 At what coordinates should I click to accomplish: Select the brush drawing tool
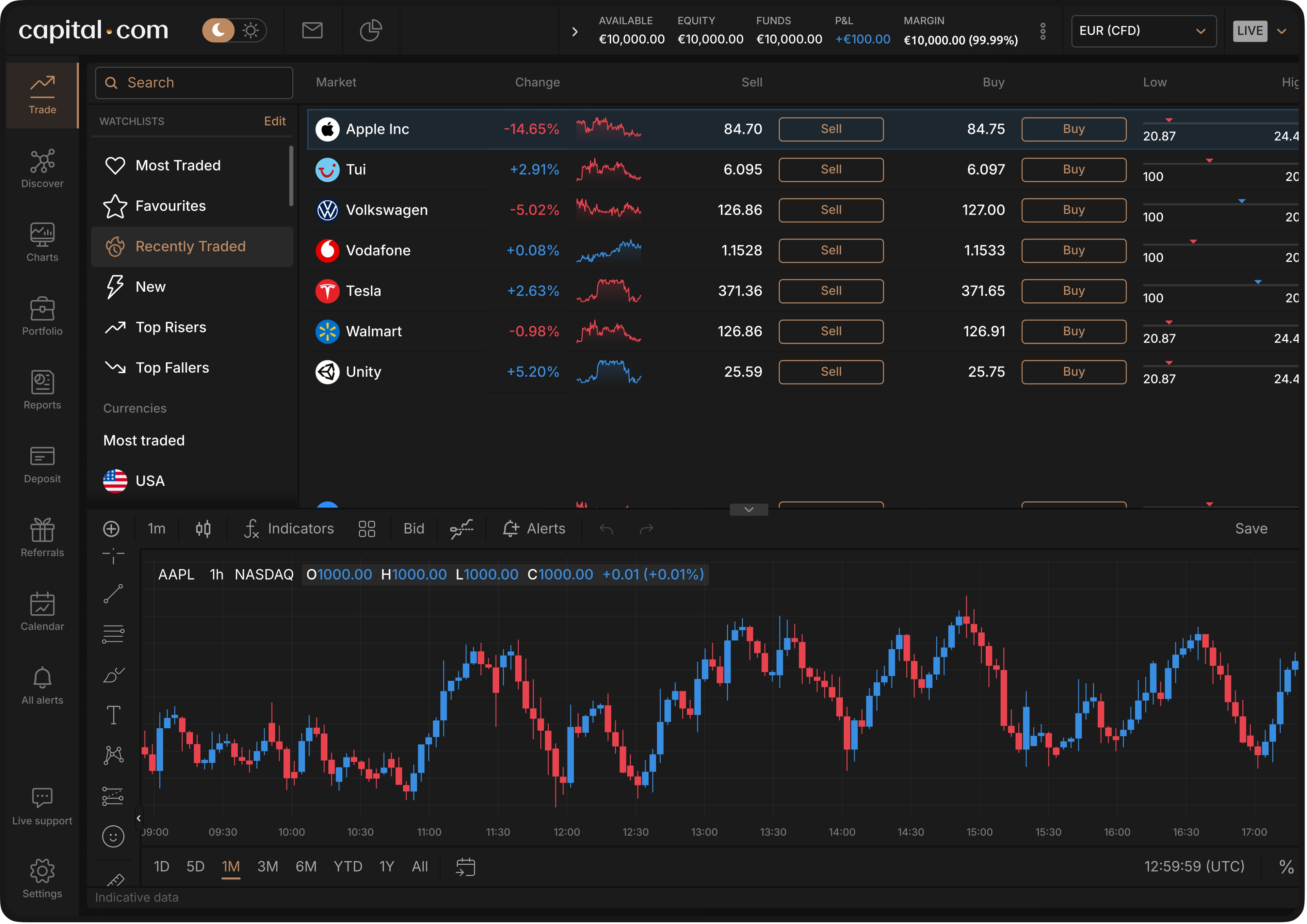[113, 676]
